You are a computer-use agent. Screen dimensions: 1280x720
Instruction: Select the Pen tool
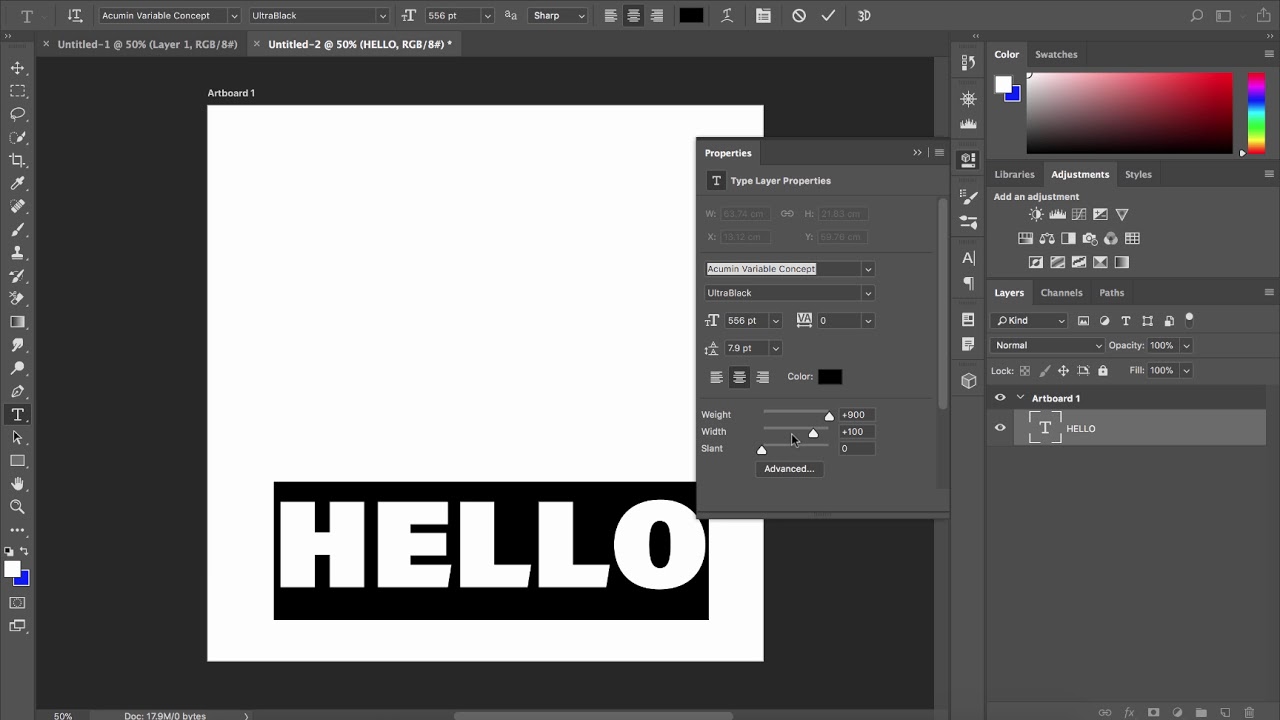(x=17, y=391)
